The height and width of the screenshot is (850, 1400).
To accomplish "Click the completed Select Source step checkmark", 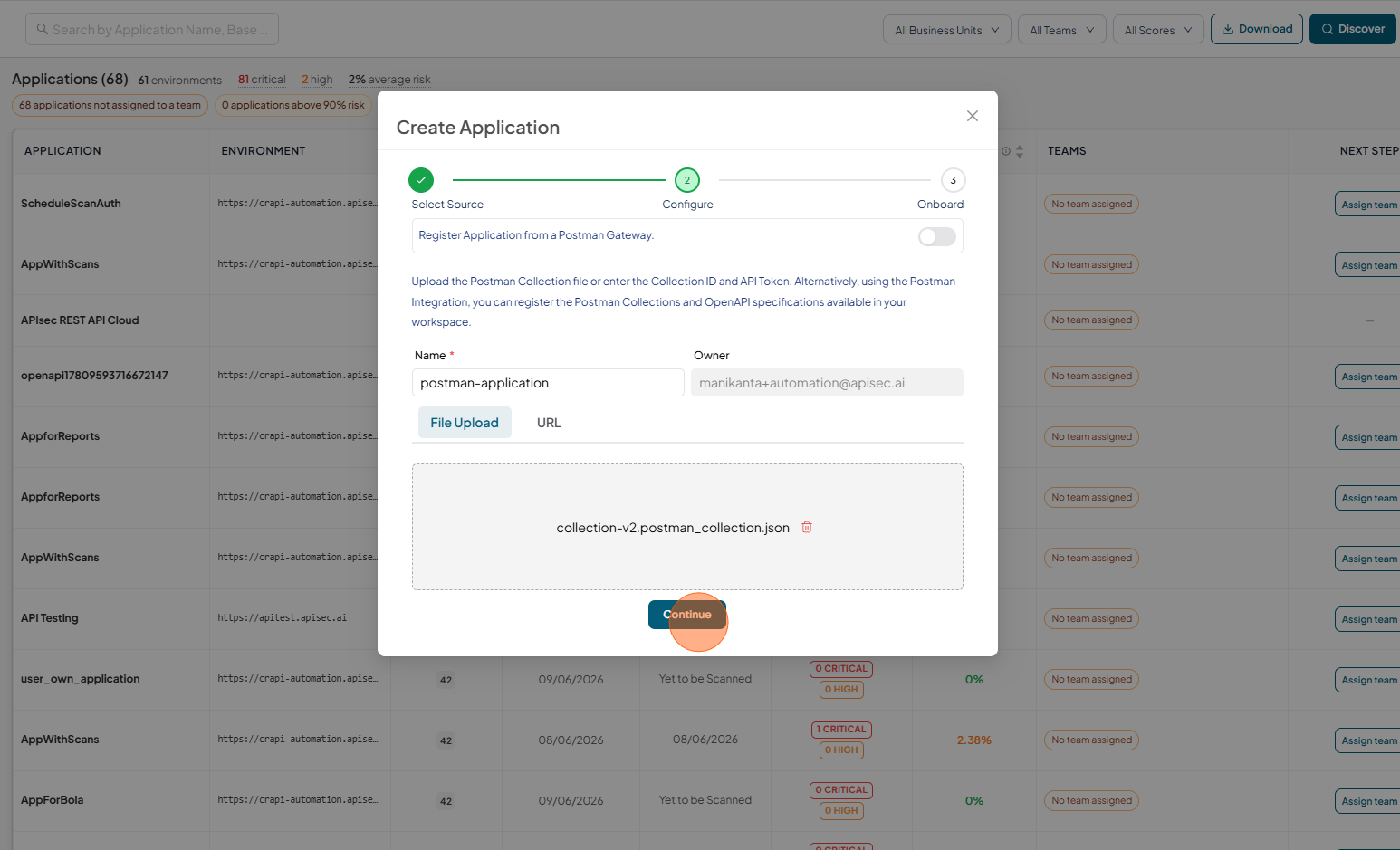I will [421, 180].
